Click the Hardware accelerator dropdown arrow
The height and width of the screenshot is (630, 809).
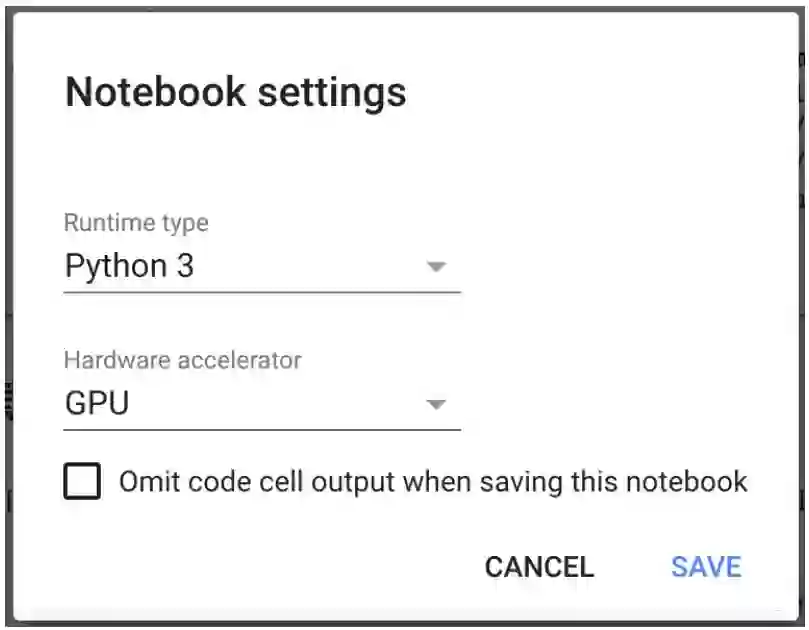[435, 405]
